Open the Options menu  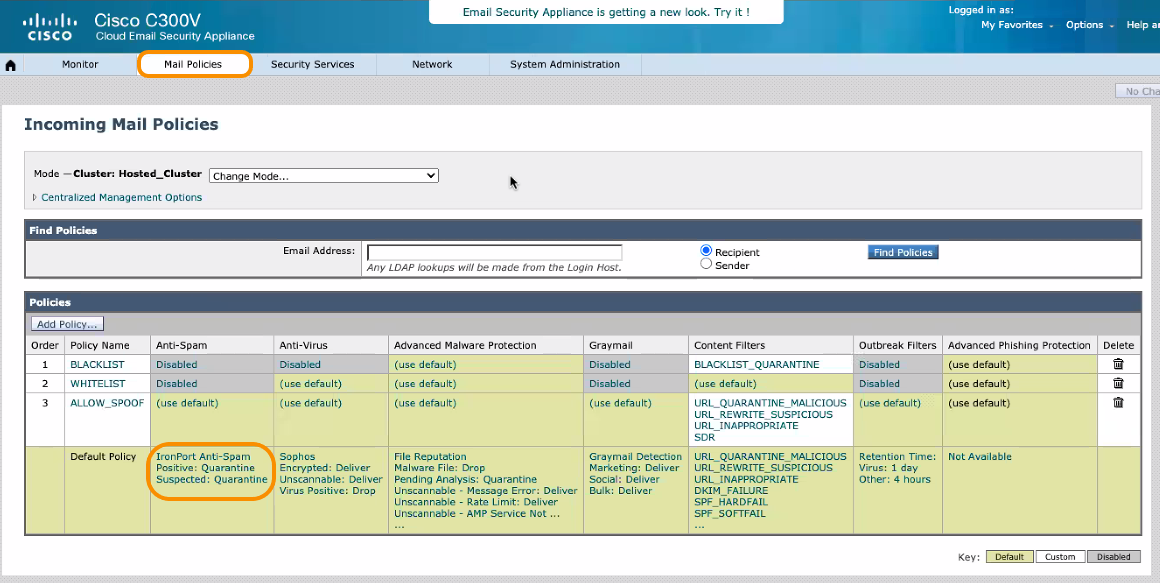1088,25
